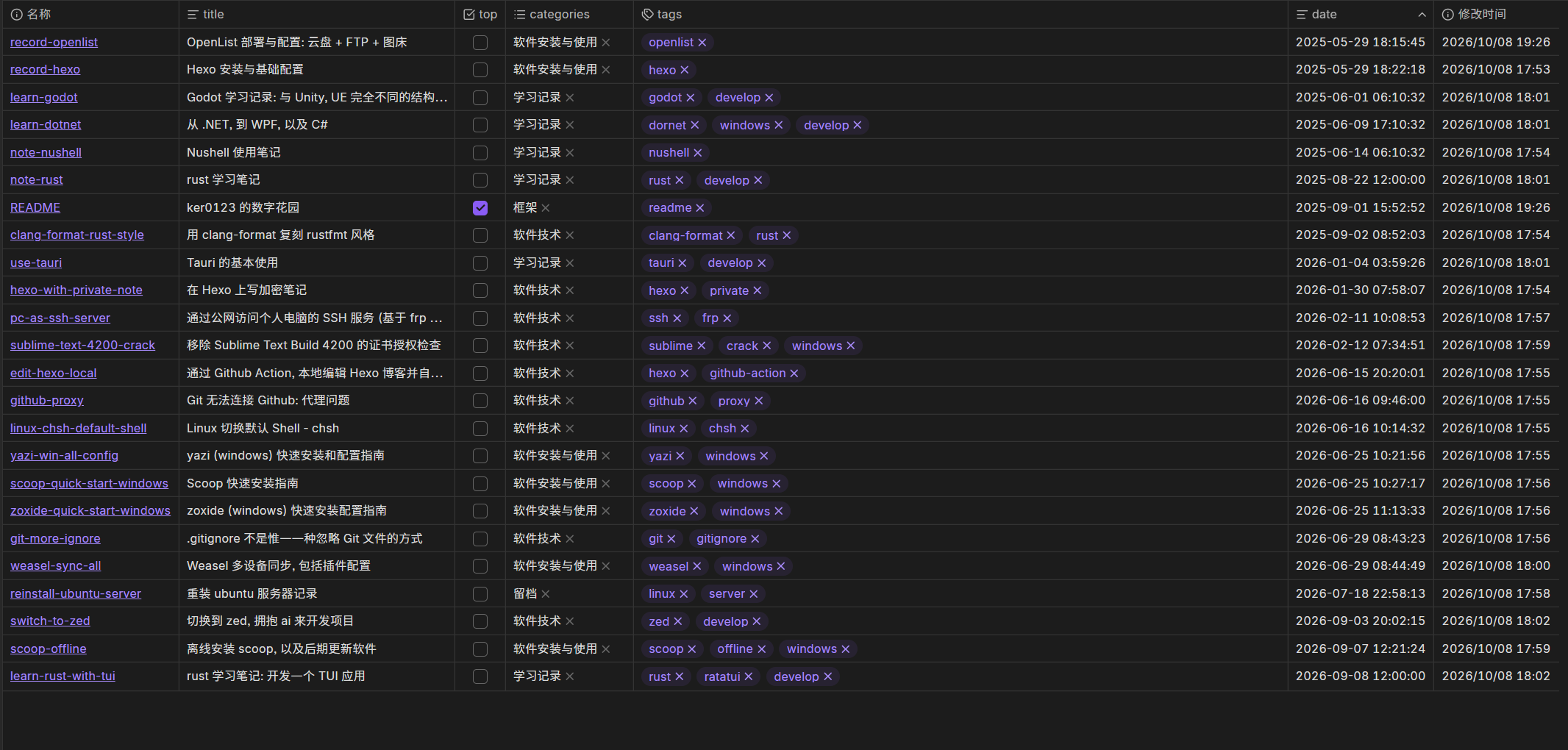Screen dimensions: 1568x750
Task: Open the top column header menu
Action: coord(480,14)
